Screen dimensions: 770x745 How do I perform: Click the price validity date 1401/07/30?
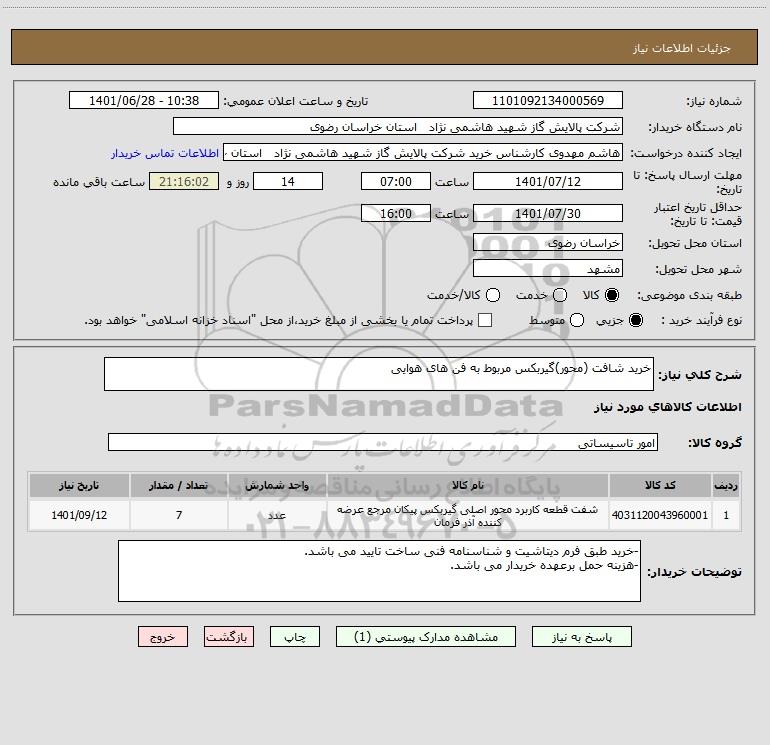(x=548, y=213)
